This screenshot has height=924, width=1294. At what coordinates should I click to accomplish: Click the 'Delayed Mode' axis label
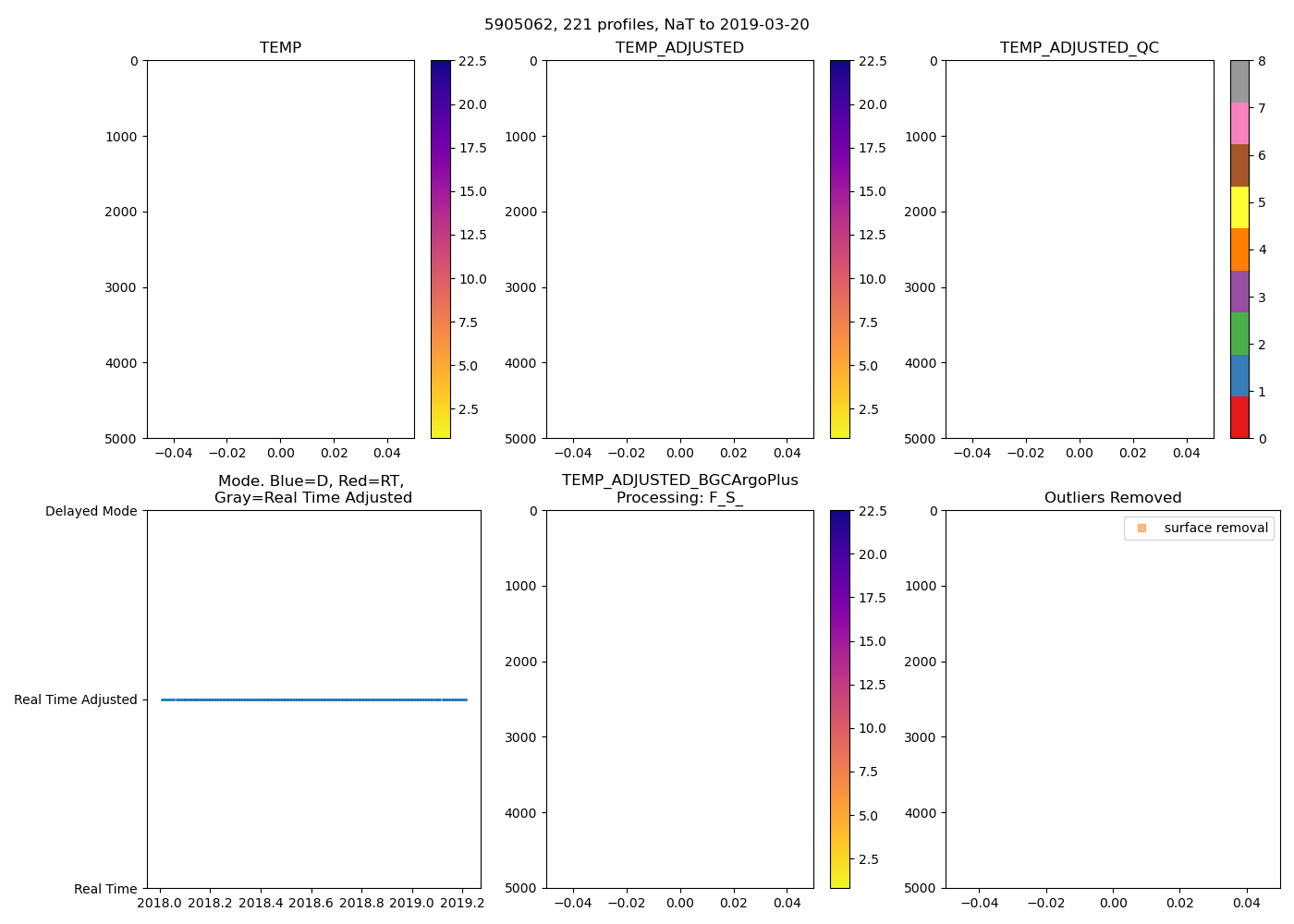(91, 511)
